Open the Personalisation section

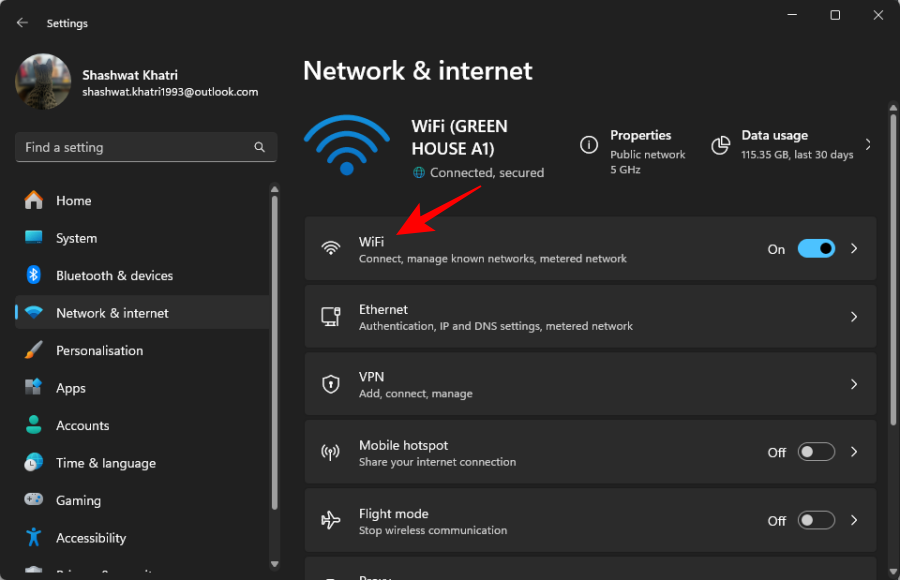pos(99,350)
